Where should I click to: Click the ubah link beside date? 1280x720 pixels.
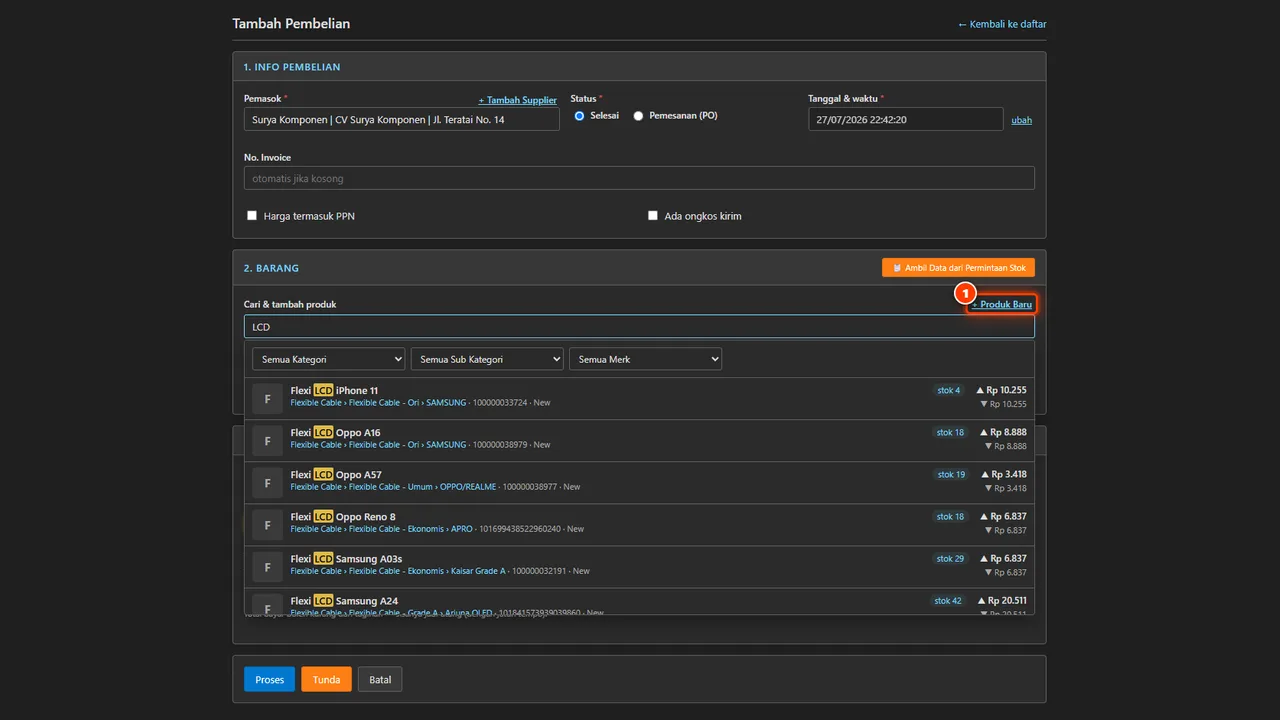(x=1021, y=120)
